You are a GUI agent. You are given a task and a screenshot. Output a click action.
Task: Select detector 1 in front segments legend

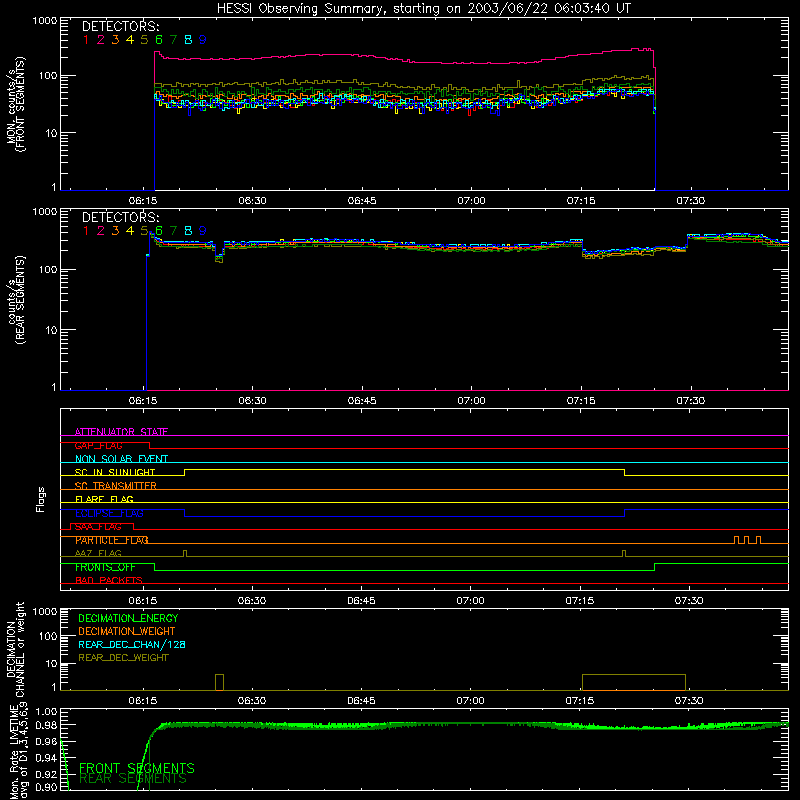(86, 40)
